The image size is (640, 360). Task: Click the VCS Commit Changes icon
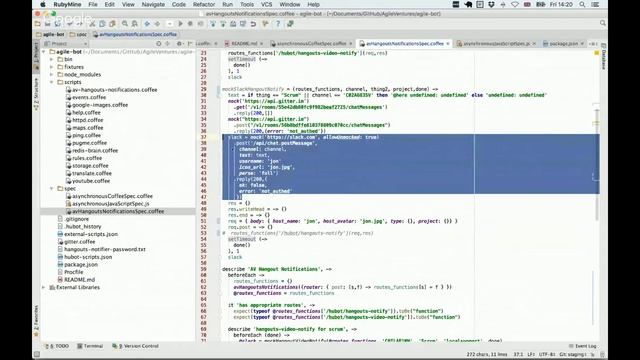point(223,24)
